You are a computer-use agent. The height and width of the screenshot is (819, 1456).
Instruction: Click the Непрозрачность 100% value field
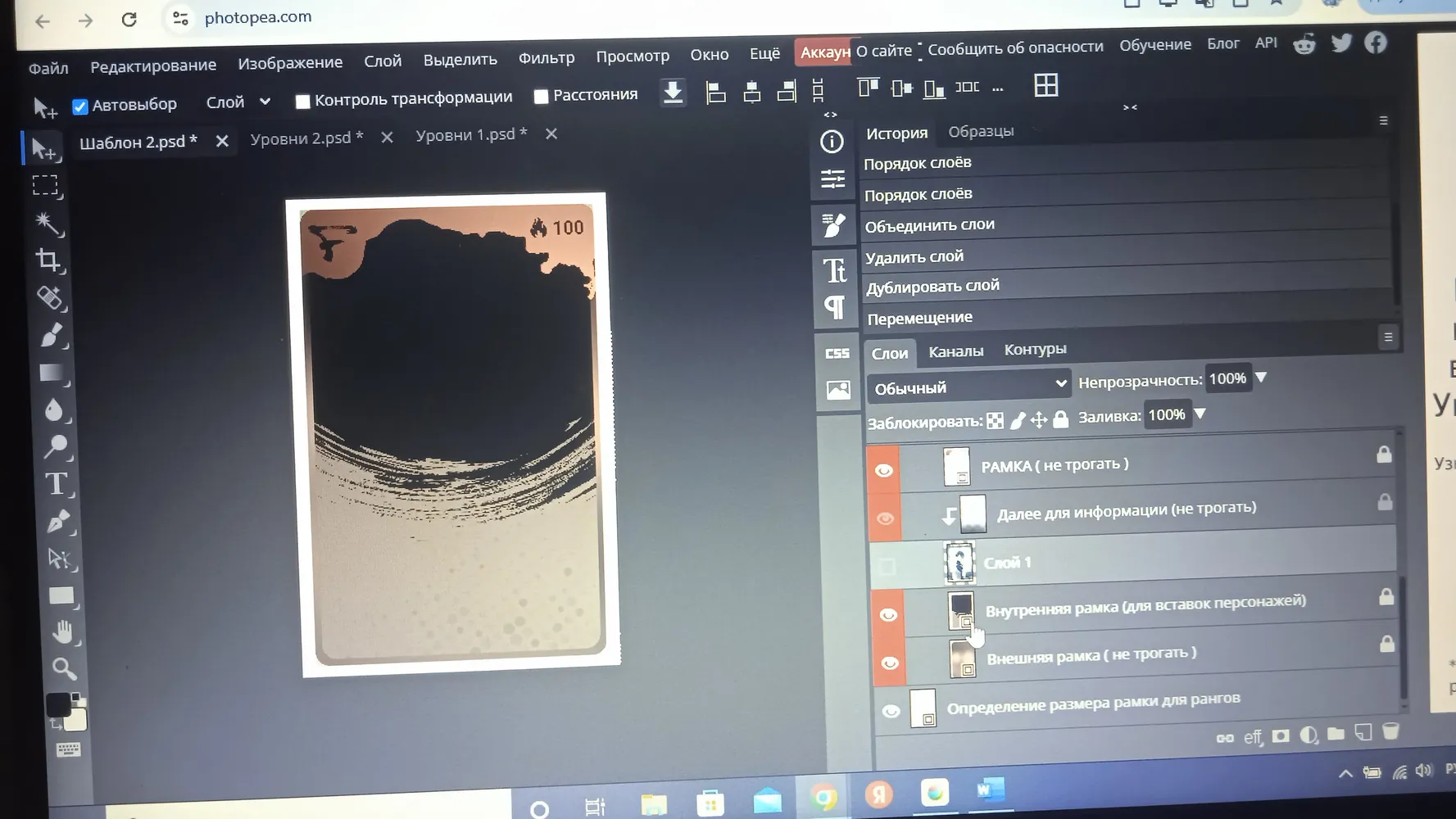(1227, 378)
